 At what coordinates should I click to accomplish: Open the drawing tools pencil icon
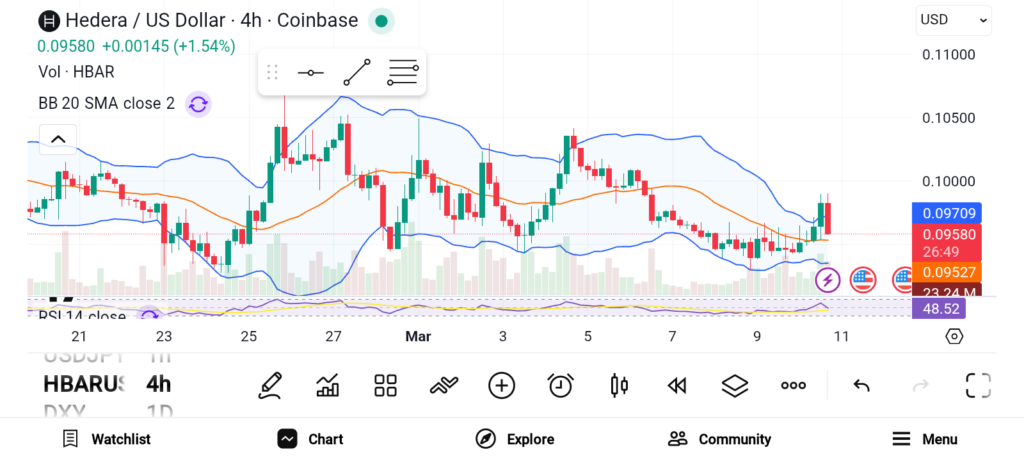[269, 385]
